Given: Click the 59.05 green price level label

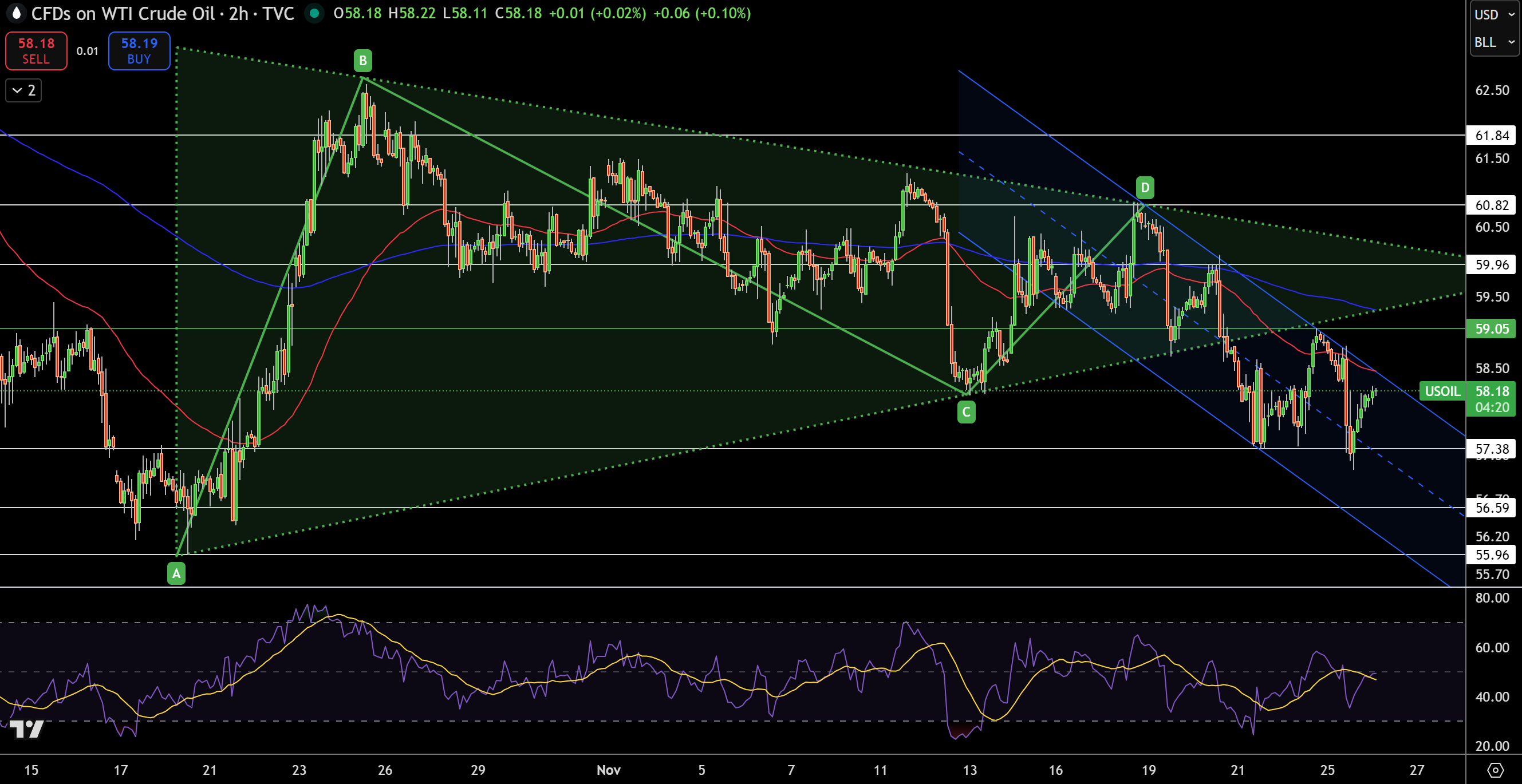Looking at the screenshot, I should [x=1491, y=330].
